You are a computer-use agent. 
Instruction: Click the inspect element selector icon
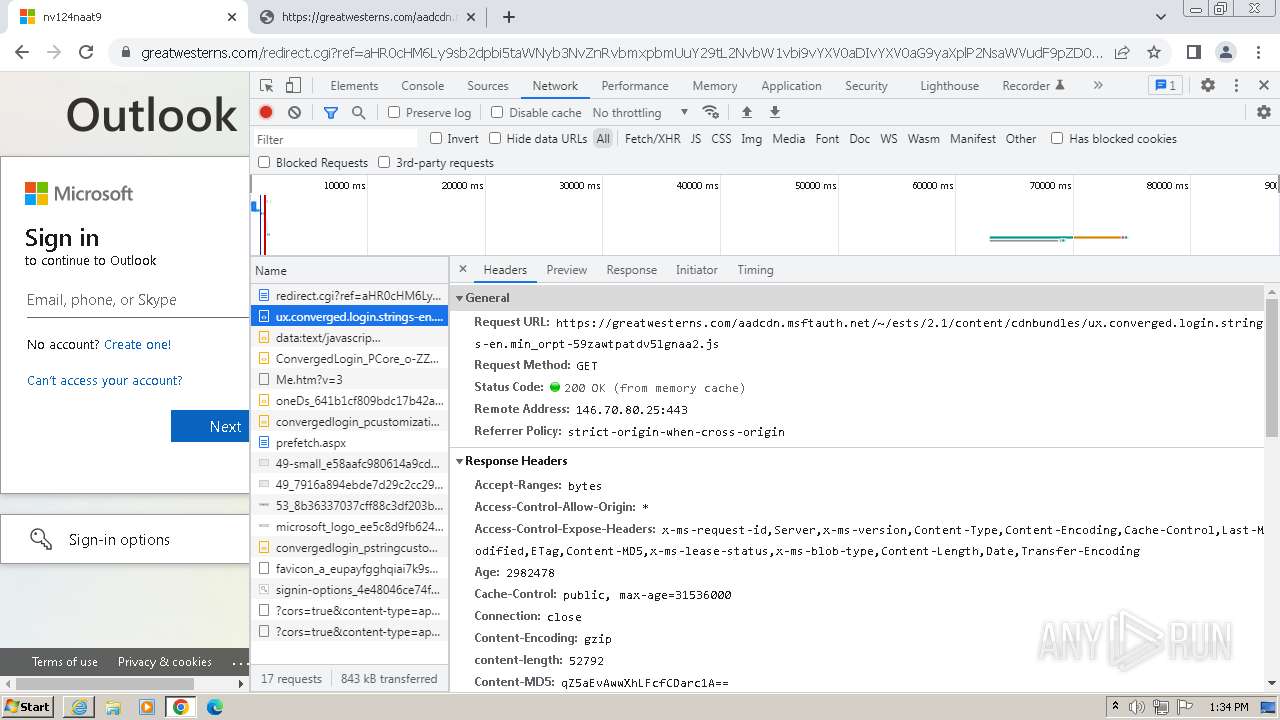(x=266, y=86)
